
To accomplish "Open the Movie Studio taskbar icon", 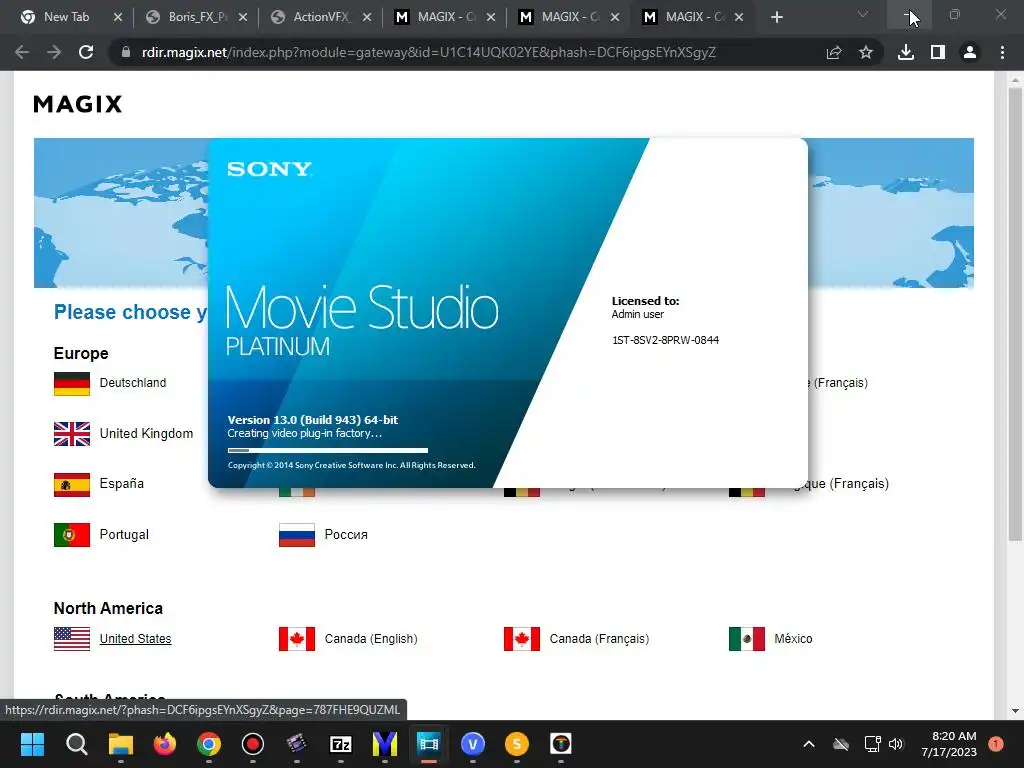I will (429, 744).
